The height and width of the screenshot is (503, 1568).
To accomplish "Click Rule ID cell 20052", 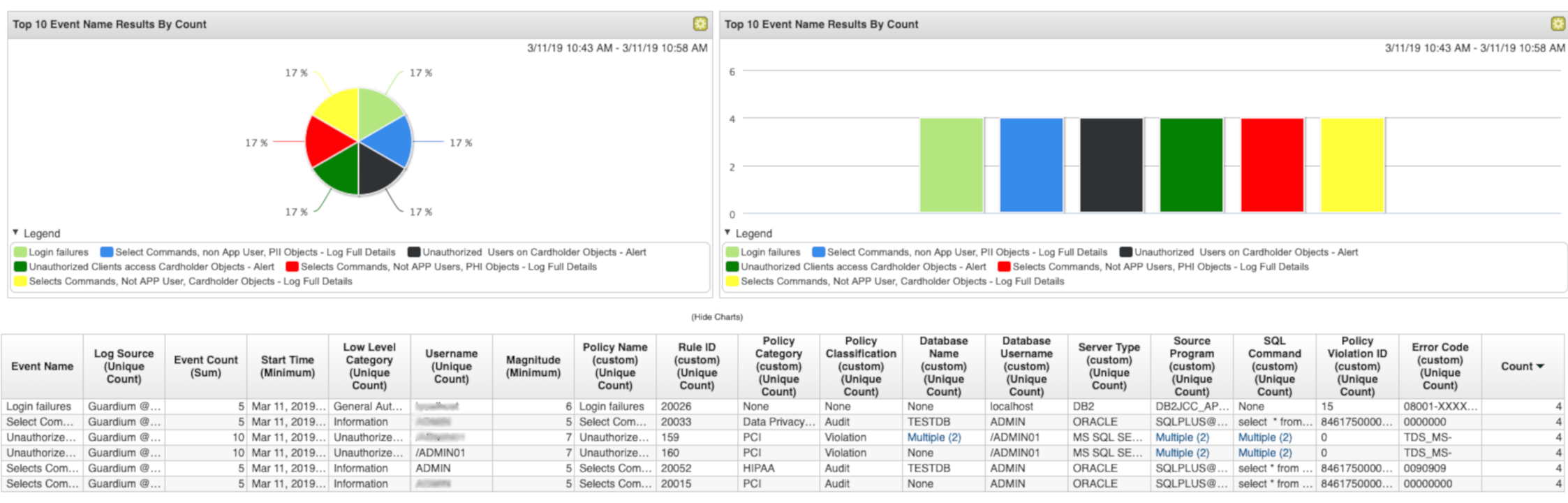I will click(x=697, y=468).
